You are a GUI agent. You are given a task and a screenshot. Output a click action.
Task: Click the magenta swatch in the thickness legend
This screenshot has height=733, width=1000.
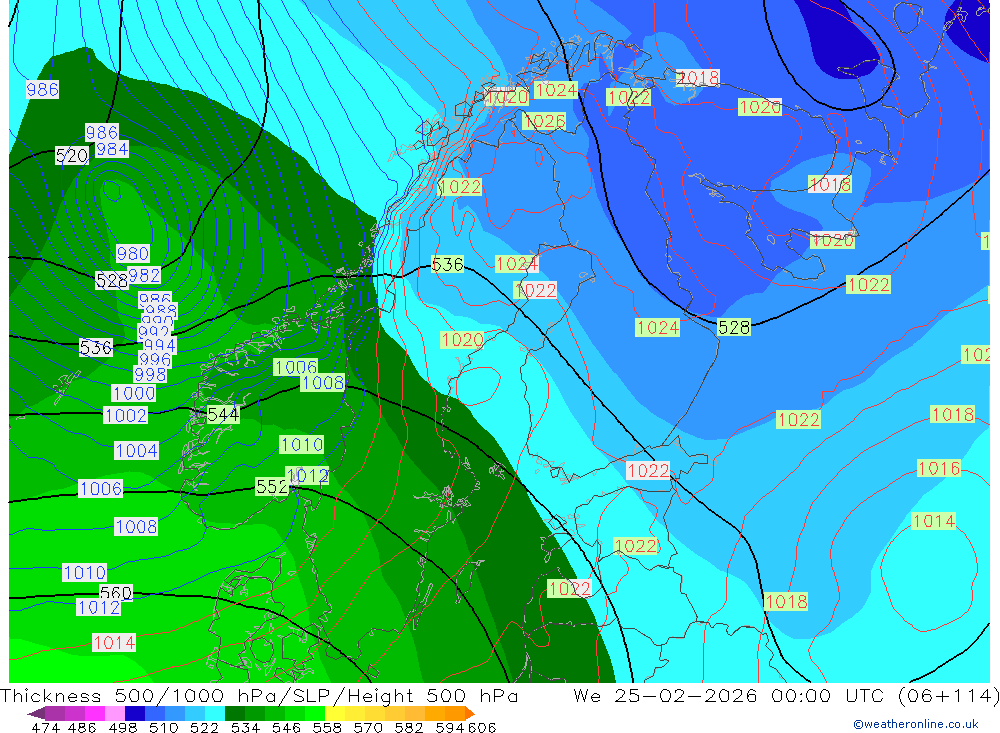pyautogui.click(x=94, y=713)
